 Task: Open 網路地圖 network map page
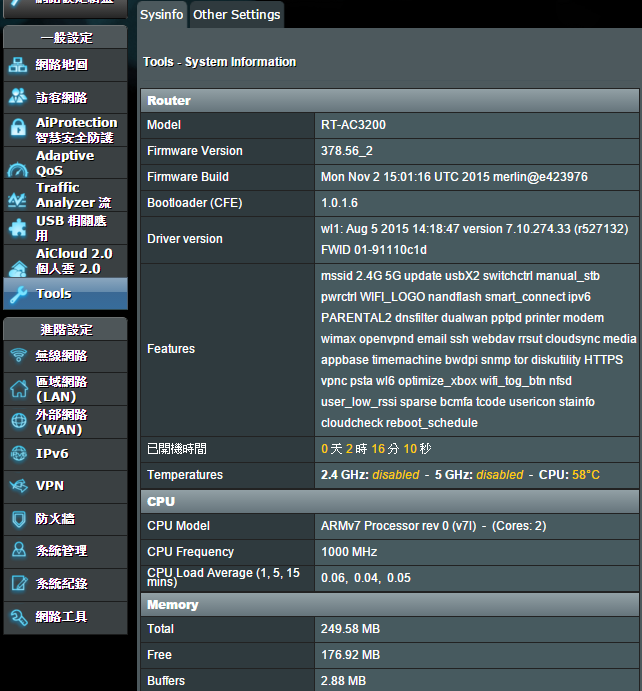click(x=66, y=65)
